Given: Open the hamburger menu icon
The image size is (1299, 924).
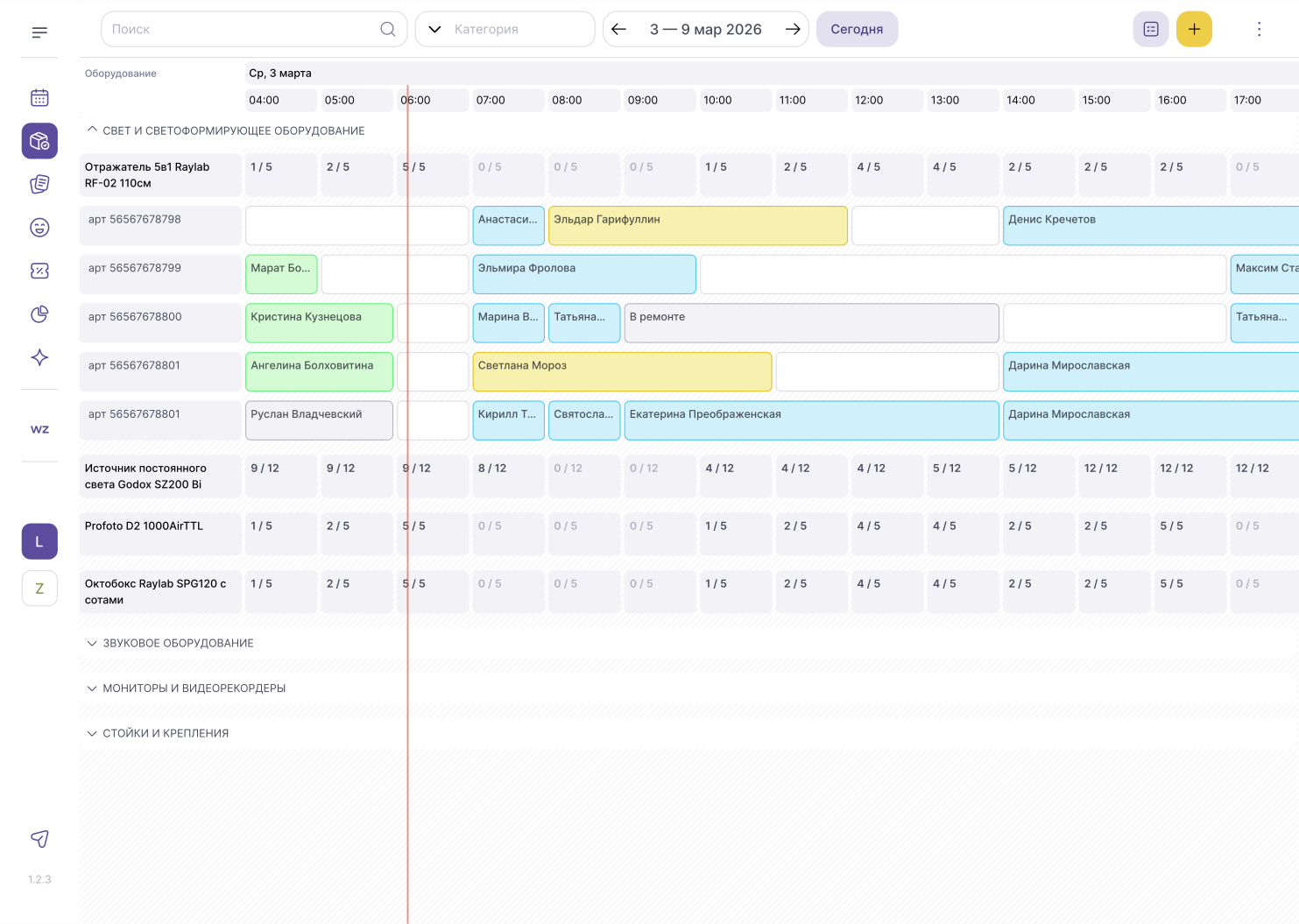Looking at the screenshot, I should click(x=39, y=32).
